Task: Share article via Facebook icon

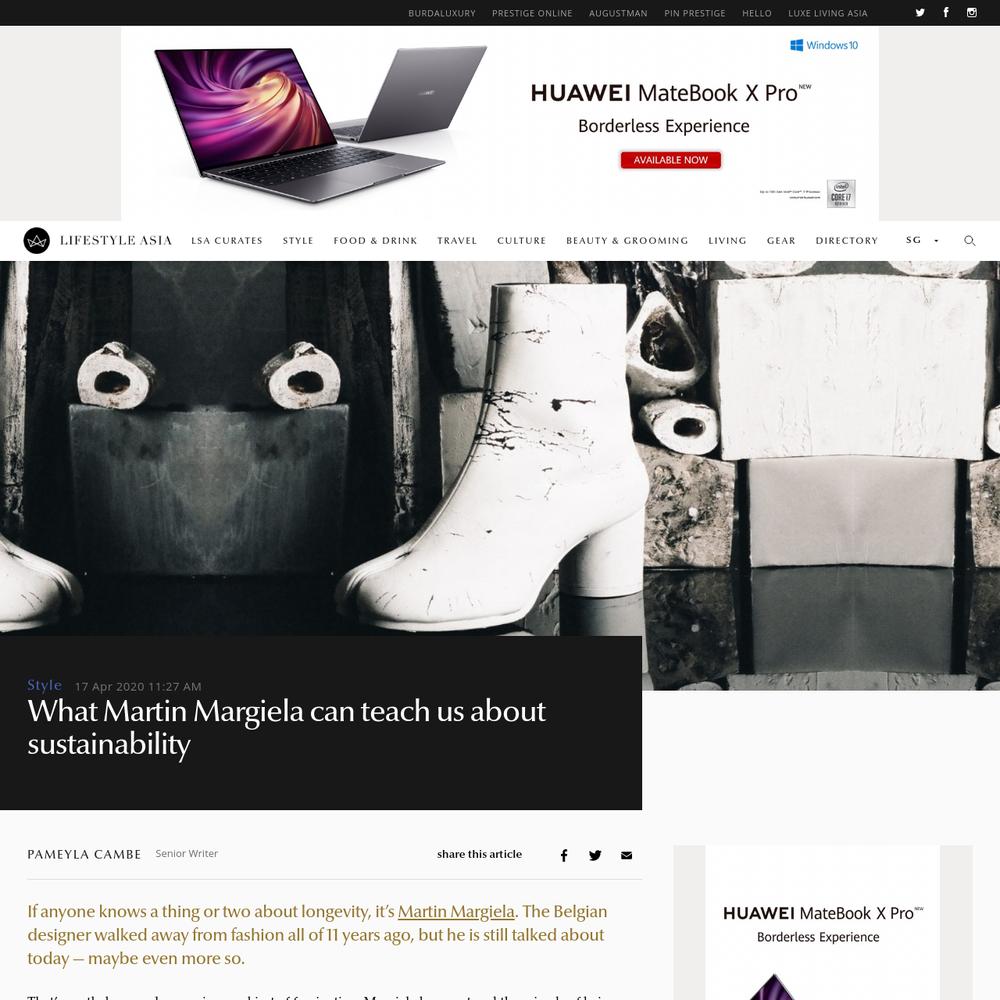Action: [x=564, y=855]
